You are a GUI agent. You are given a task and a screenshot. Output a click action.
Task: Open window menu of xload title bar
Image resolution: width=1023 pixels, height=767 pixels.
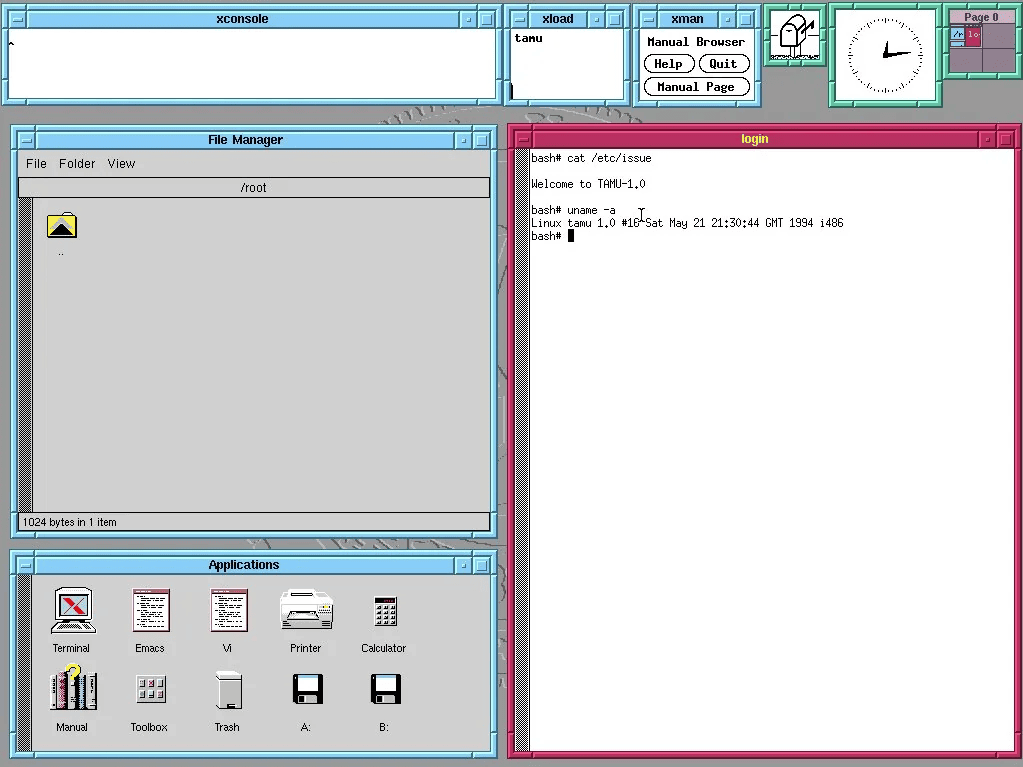click(x=518, y=19)
